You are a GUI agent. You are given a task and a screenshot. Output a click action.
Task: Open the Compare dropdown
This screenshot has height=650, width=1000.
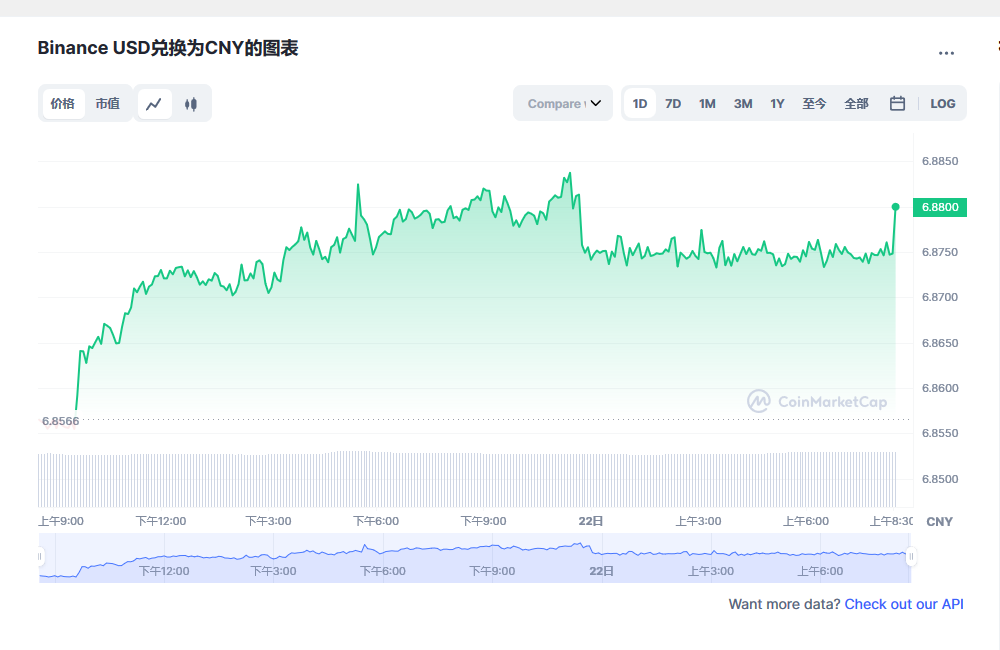(x=563, y=103)
